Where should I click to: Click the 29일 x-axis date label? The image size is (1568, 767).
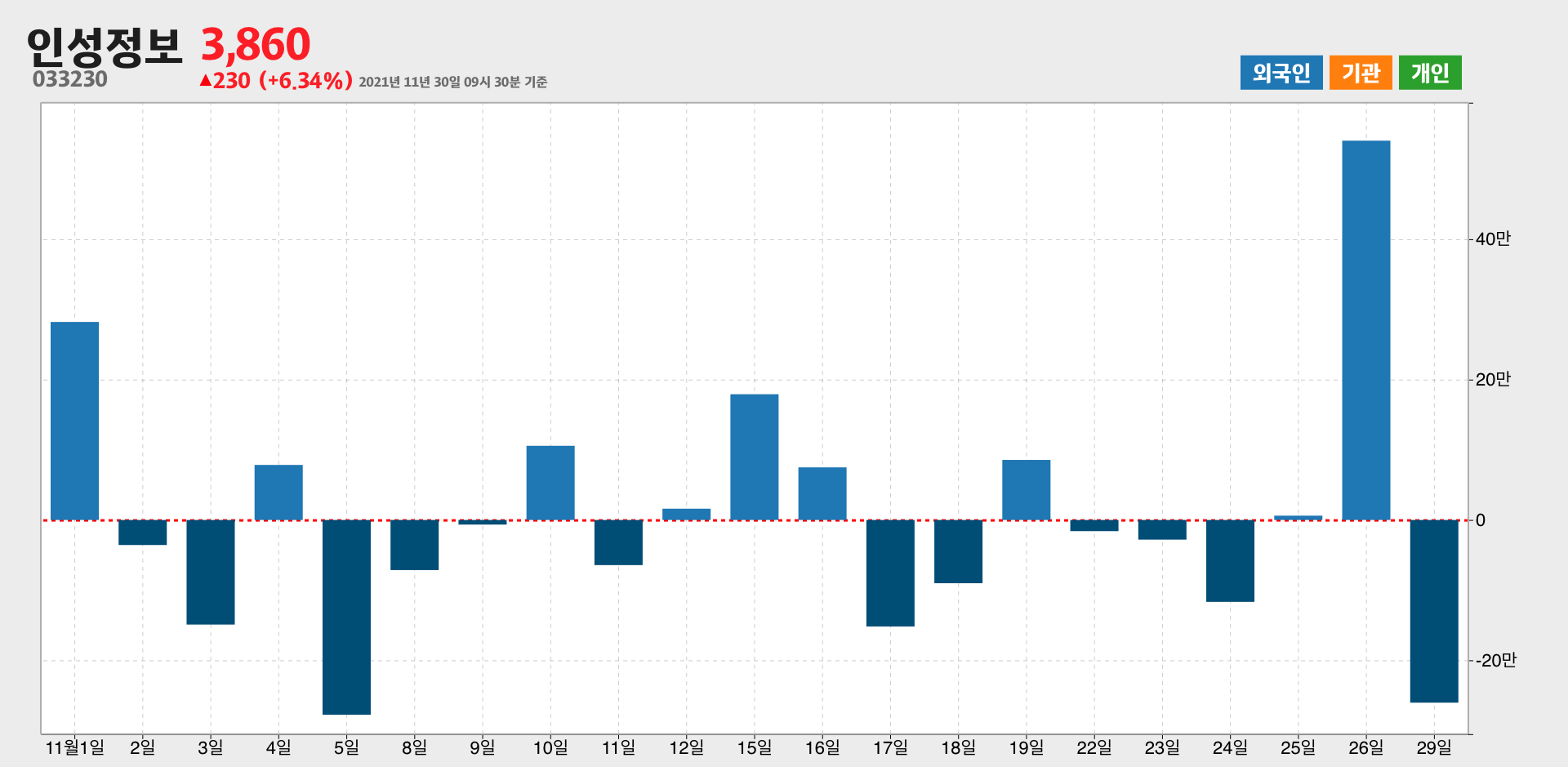tap(1434, 747)
